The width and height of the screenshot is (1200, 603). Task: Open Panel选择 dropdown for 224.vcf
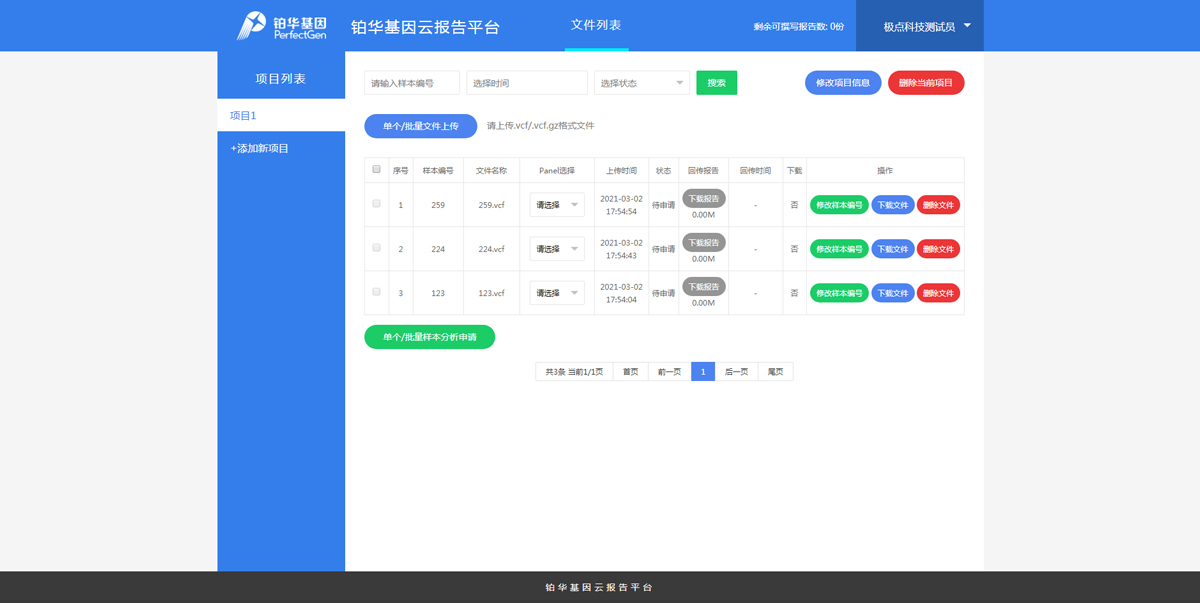(x=557, y=249)
